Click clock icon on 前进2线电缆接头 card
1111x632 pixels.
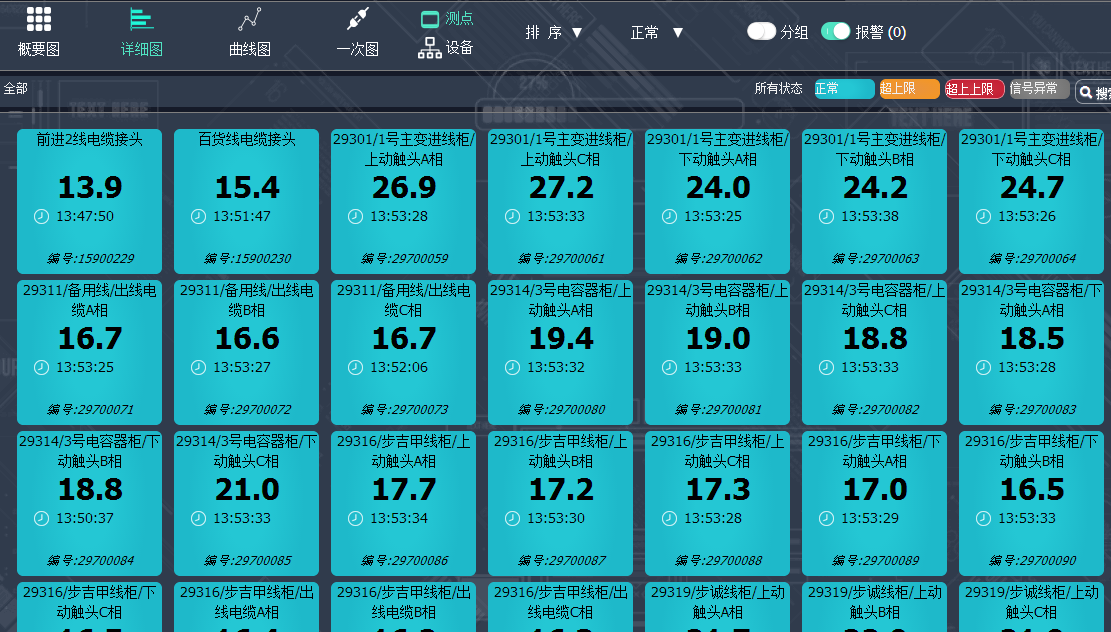42,216
